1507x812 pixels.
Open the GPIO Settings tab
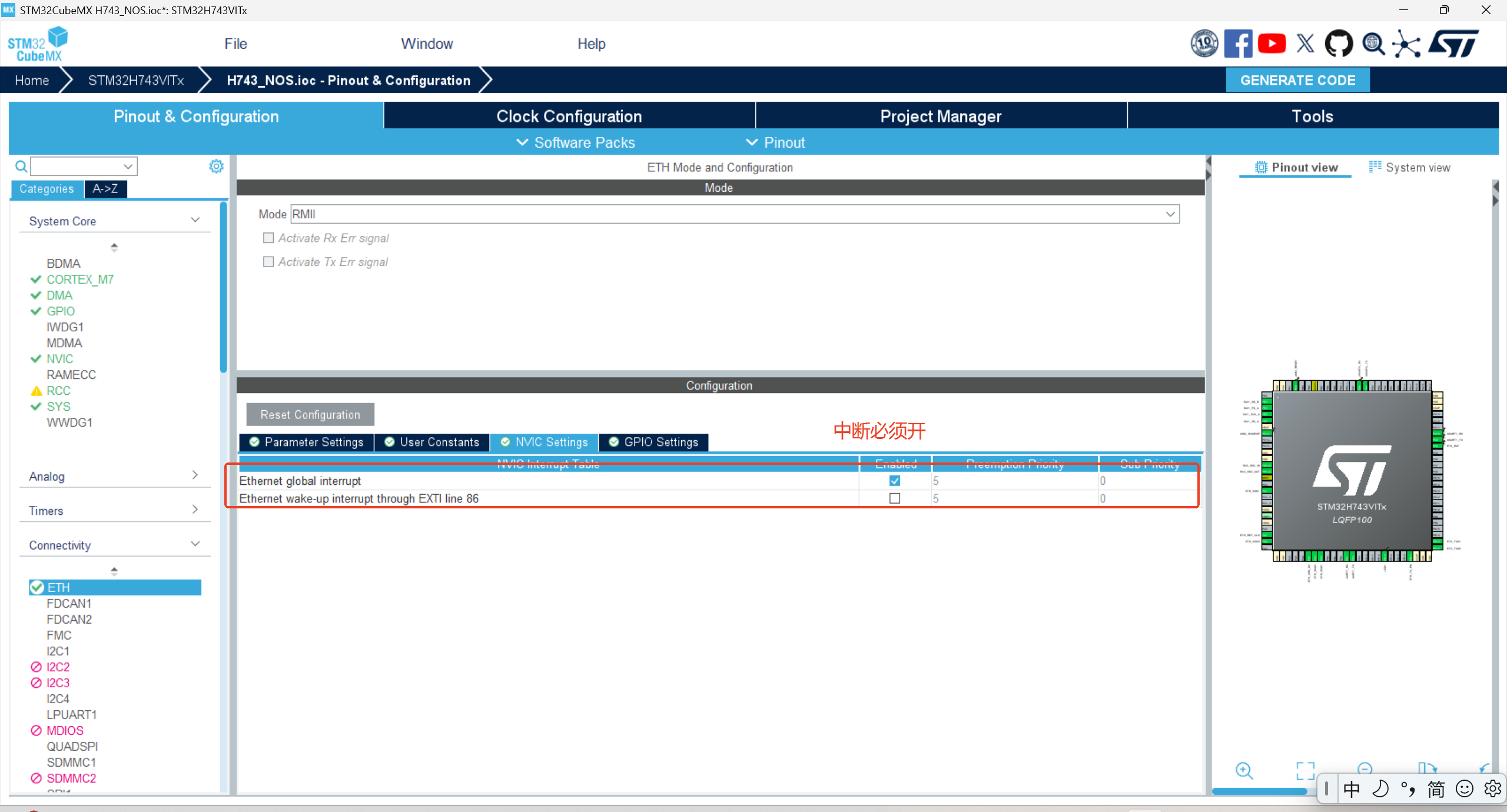click(653, 442)
